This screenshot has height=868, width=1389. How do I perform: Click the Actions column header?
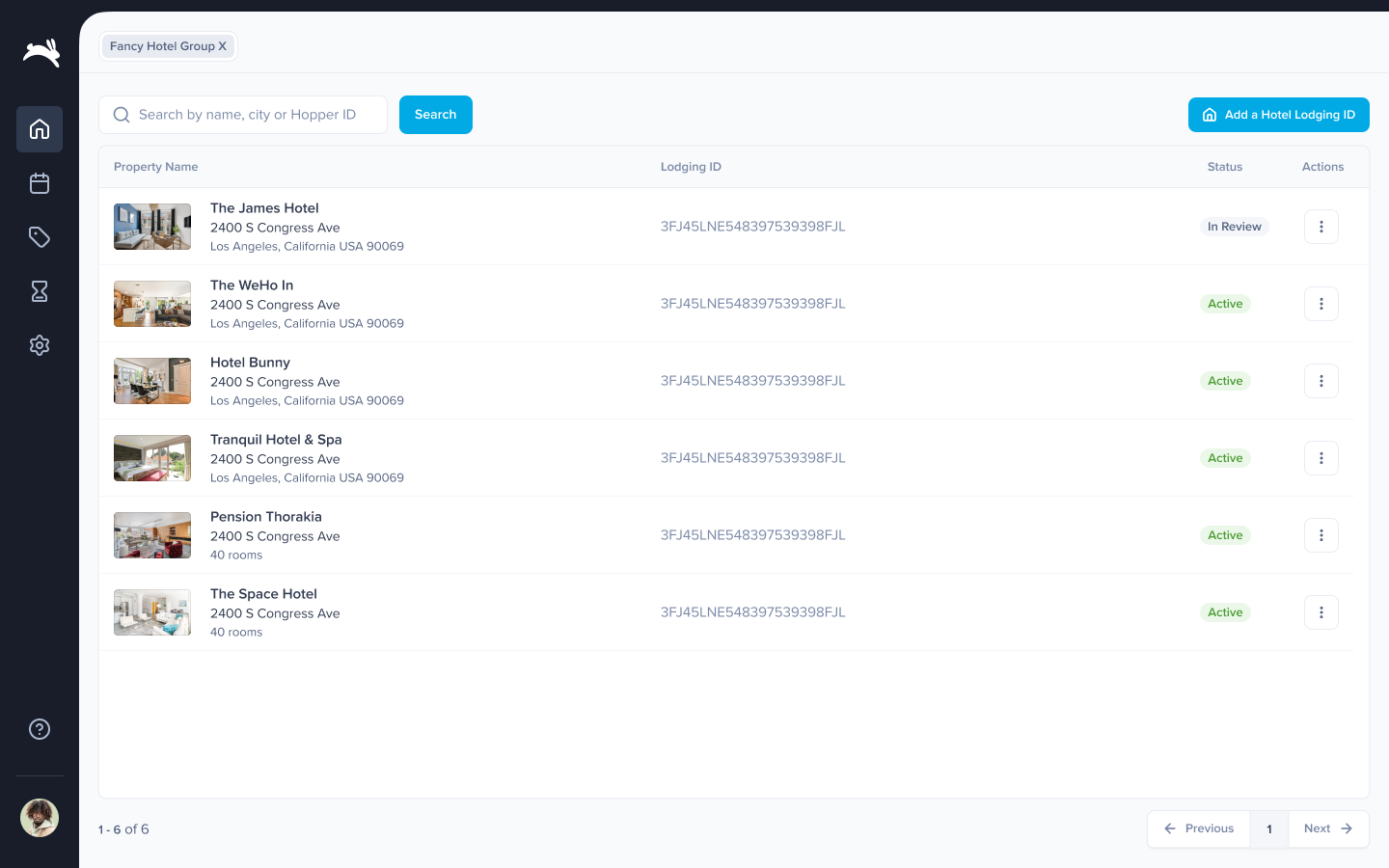pos(1322,167)
